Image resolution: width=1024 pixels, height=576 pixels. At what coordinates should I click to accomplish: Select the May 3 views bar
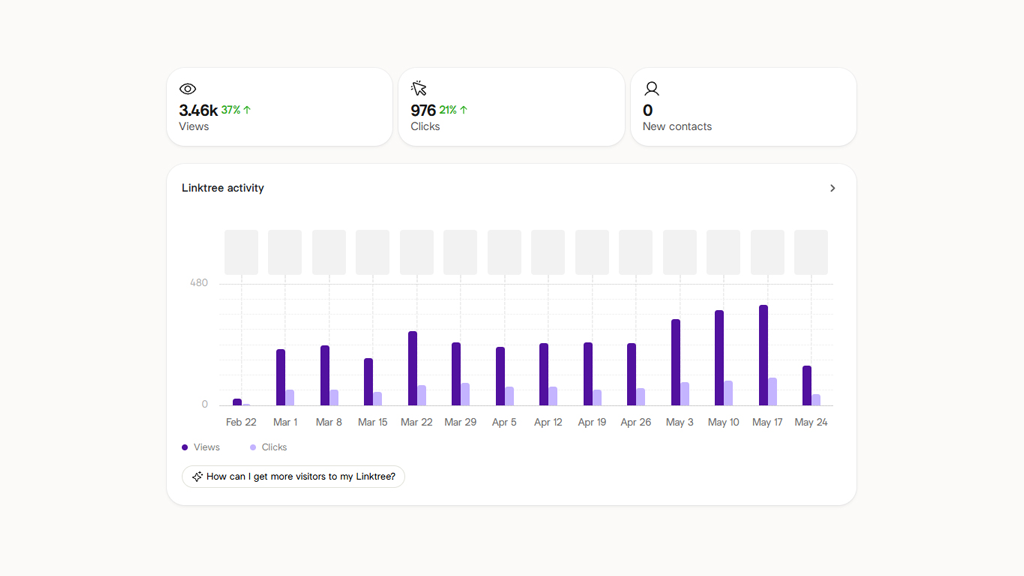[675, 362]
